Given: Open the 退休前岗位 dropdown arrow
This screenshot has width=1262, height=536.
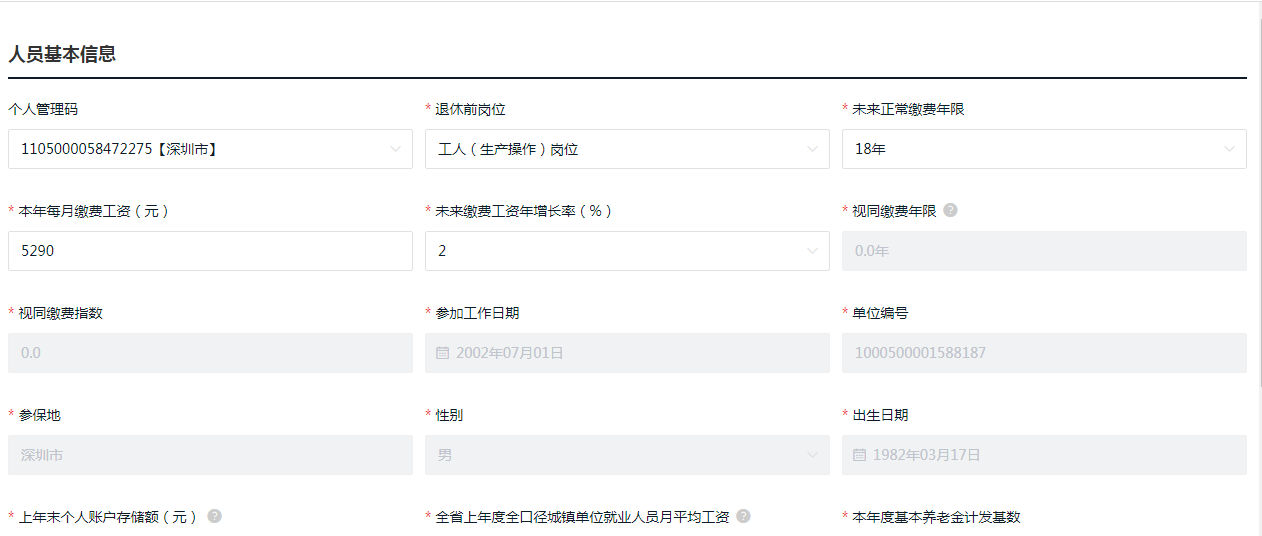Looking at the screenshot, I should click(812, 149).
